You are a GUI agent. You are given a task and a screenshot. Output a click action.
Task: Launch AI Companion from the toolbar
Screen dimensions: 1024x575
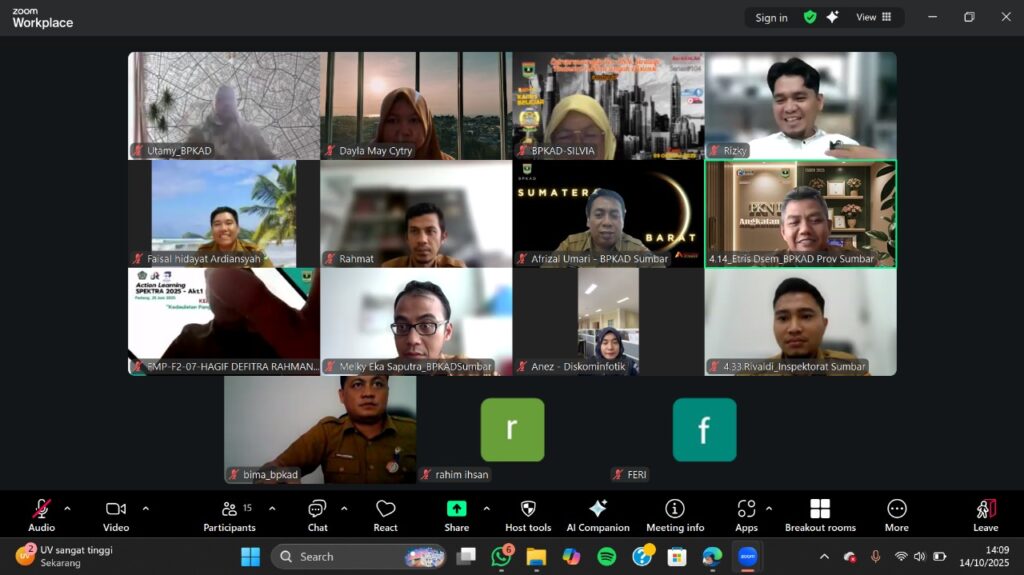[598, 516]
